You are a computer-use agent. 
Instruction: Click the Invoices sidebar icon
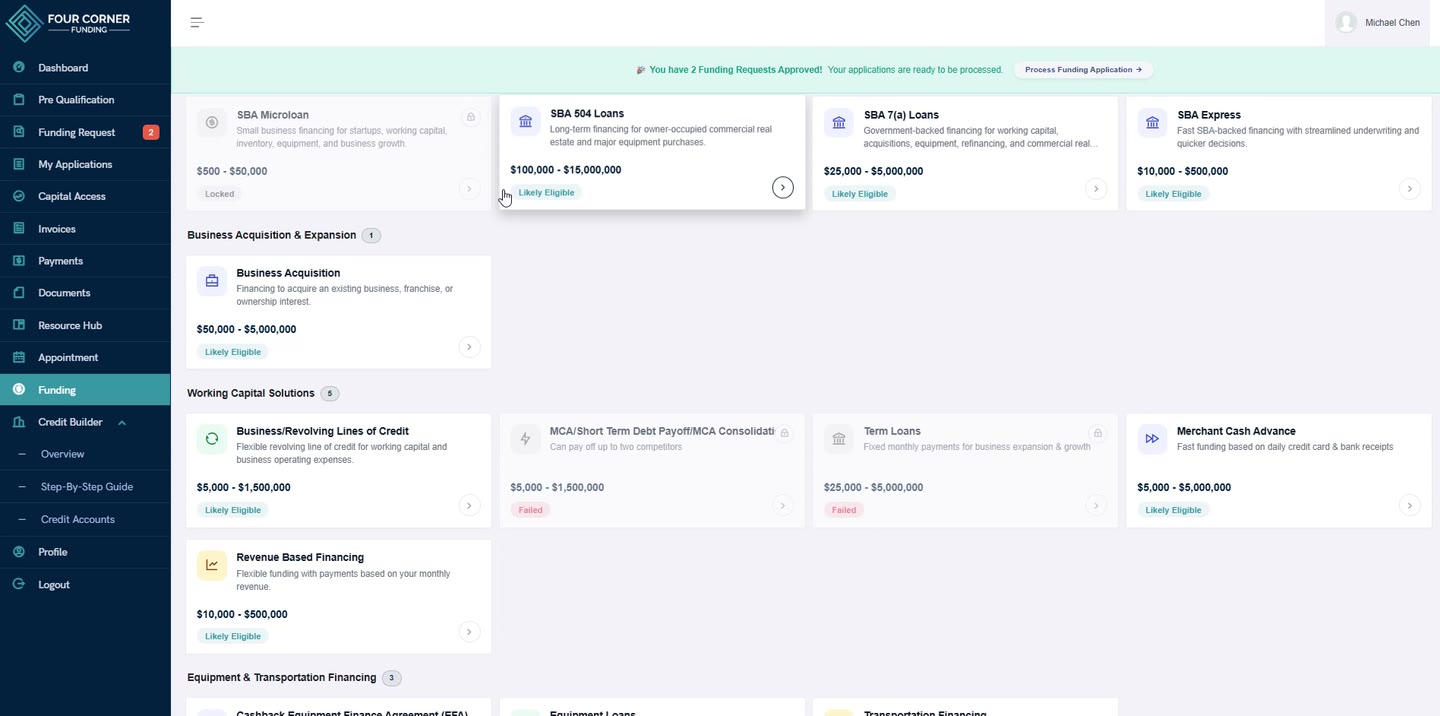coord(19,229)
